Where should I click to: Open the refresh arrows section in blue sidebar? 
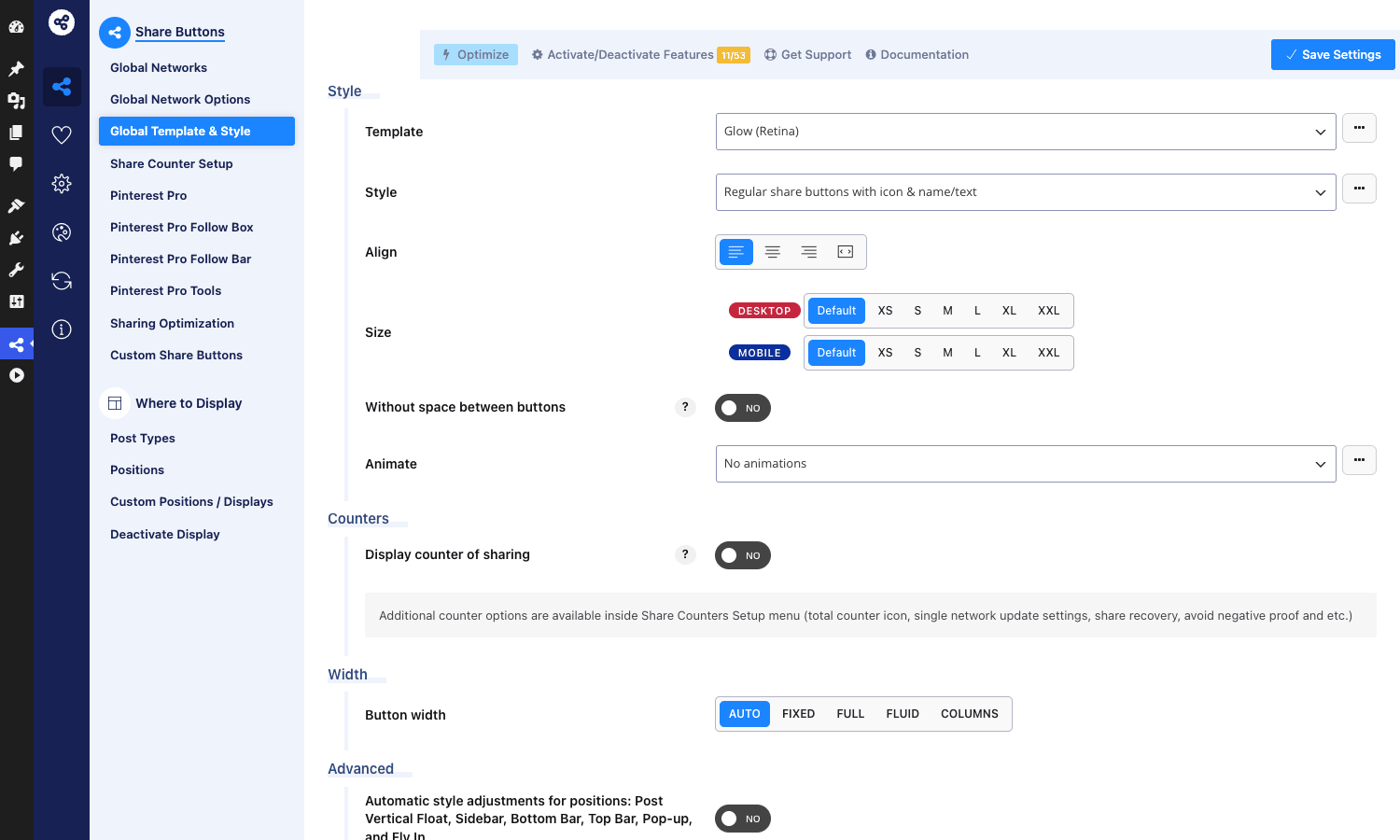pyautogui.click(x=62, y=281)
